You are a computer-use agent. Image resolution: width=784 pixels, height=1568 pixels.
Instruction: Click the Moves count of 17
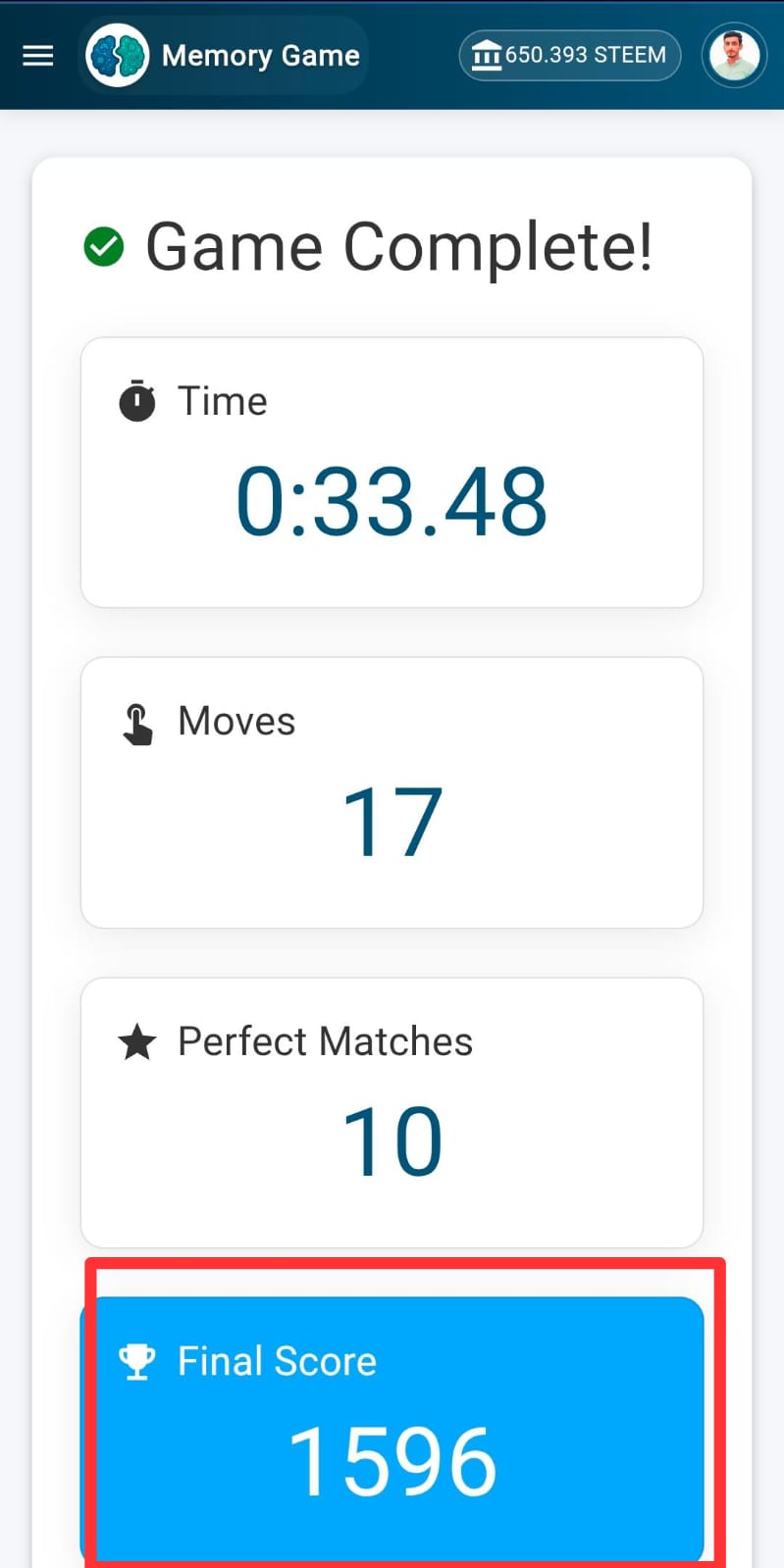point(392,823)
